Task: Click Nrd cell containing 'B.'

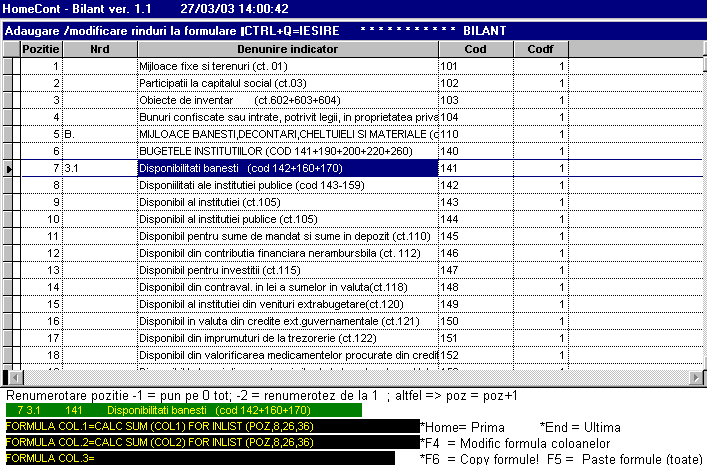Action: [x=100, y=134]
